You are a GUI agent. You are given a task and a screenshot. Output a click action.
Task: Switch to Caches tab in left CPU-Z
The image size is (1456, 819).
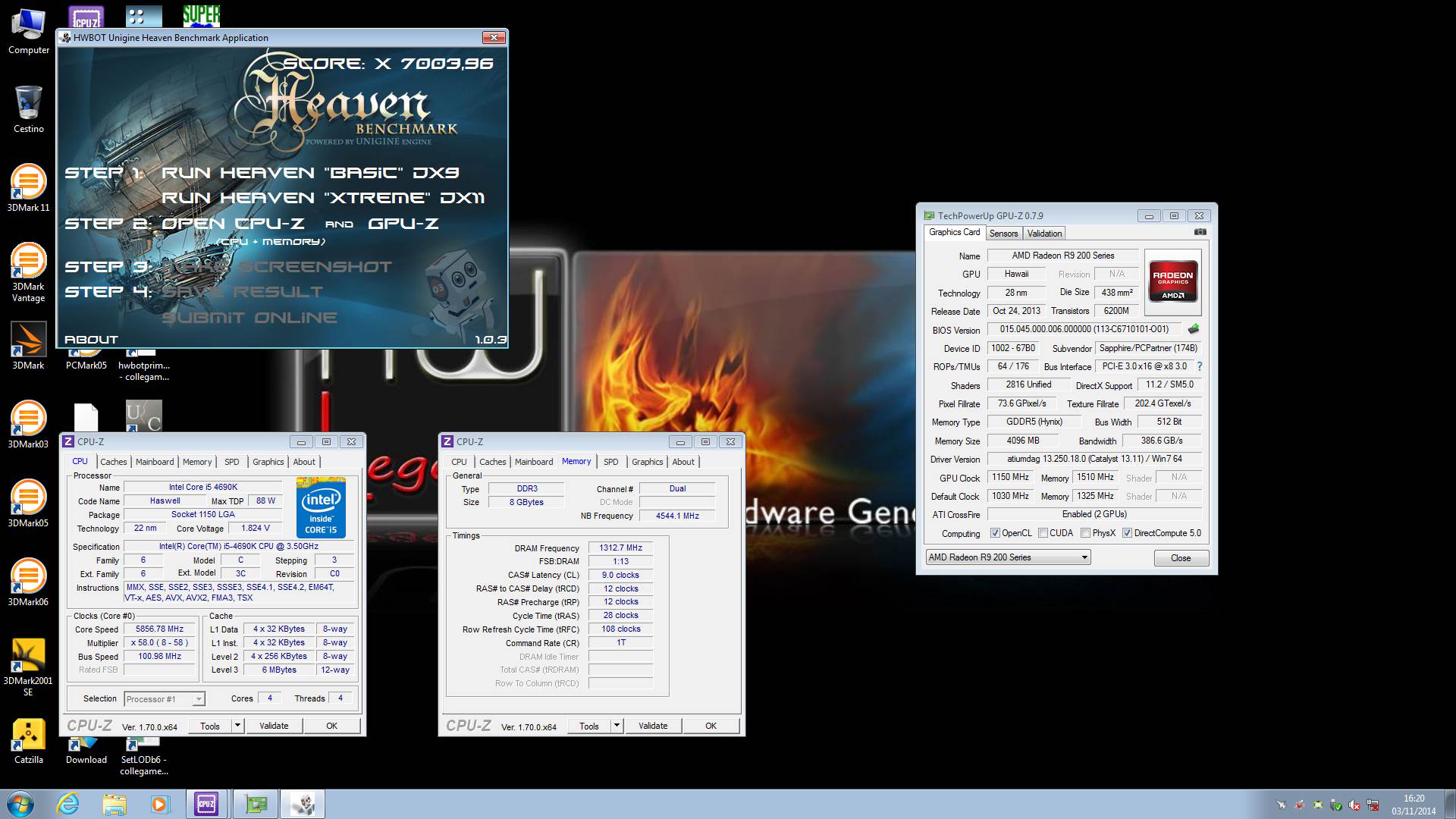pyautogui.click(x=114, y=462)
